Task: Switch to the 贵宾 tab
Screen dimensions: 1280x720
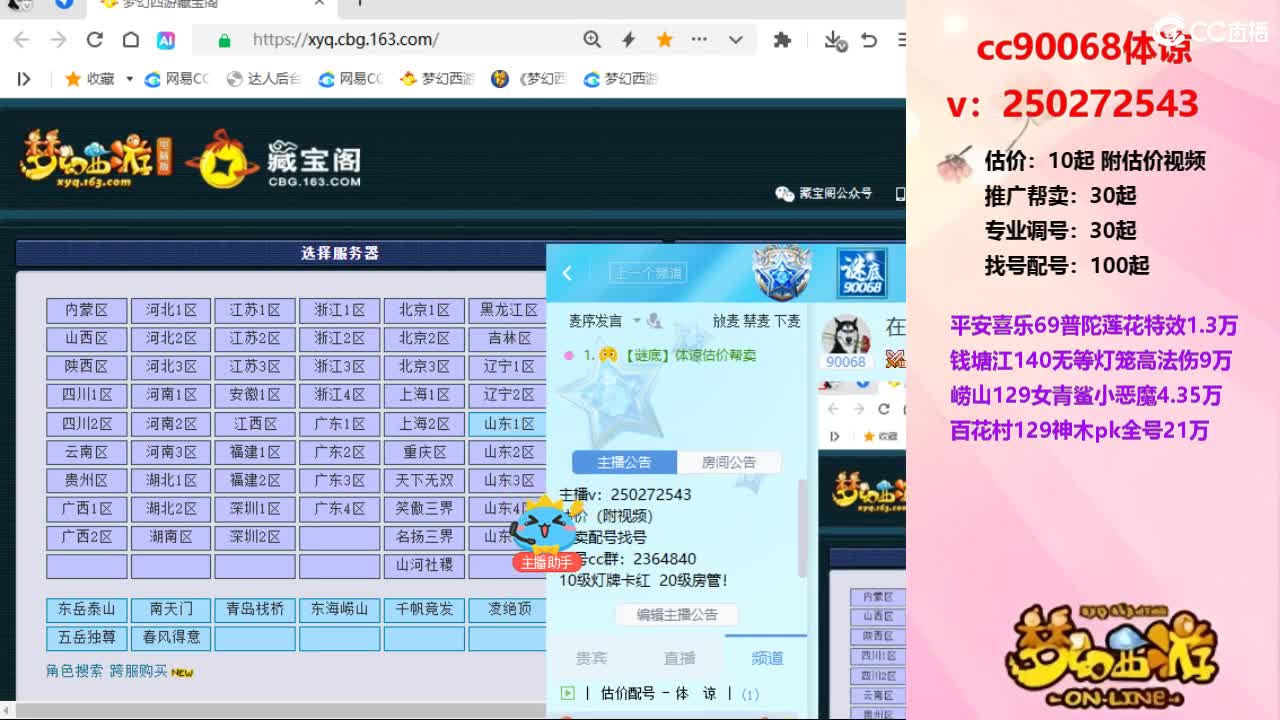Action: 591,658
